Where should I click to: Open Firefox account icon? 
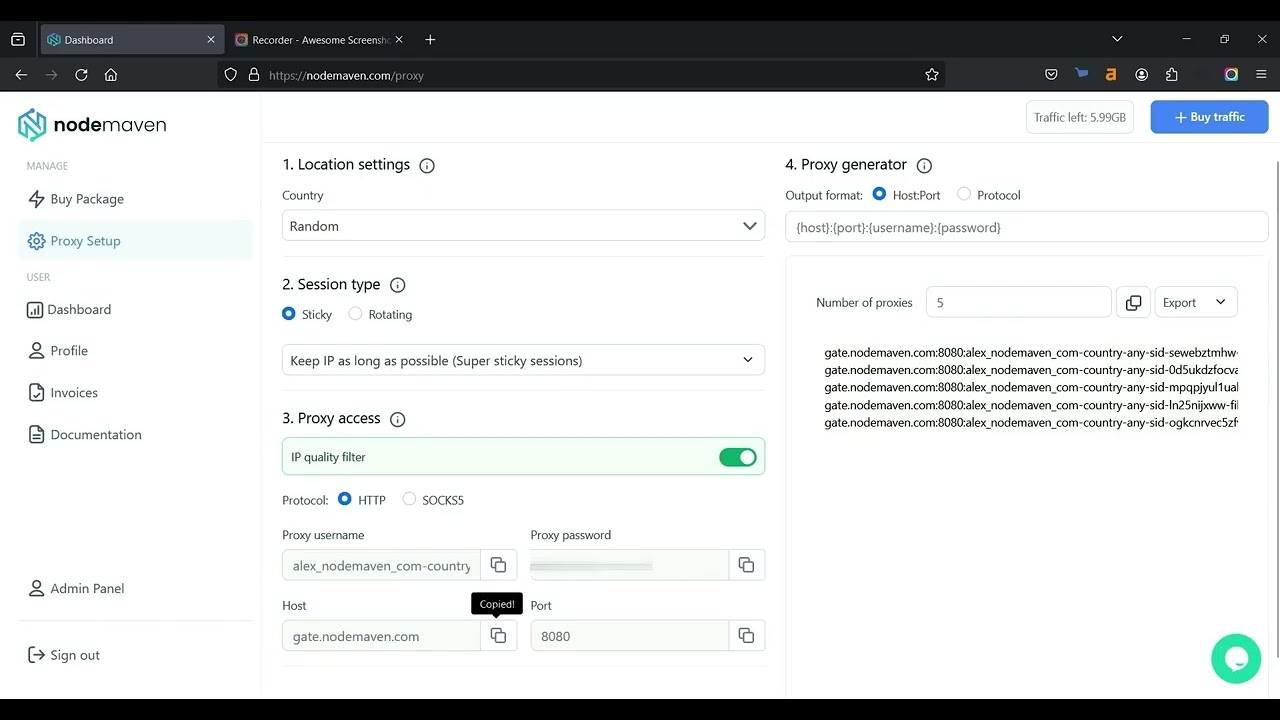click(x=1142, y=75)
